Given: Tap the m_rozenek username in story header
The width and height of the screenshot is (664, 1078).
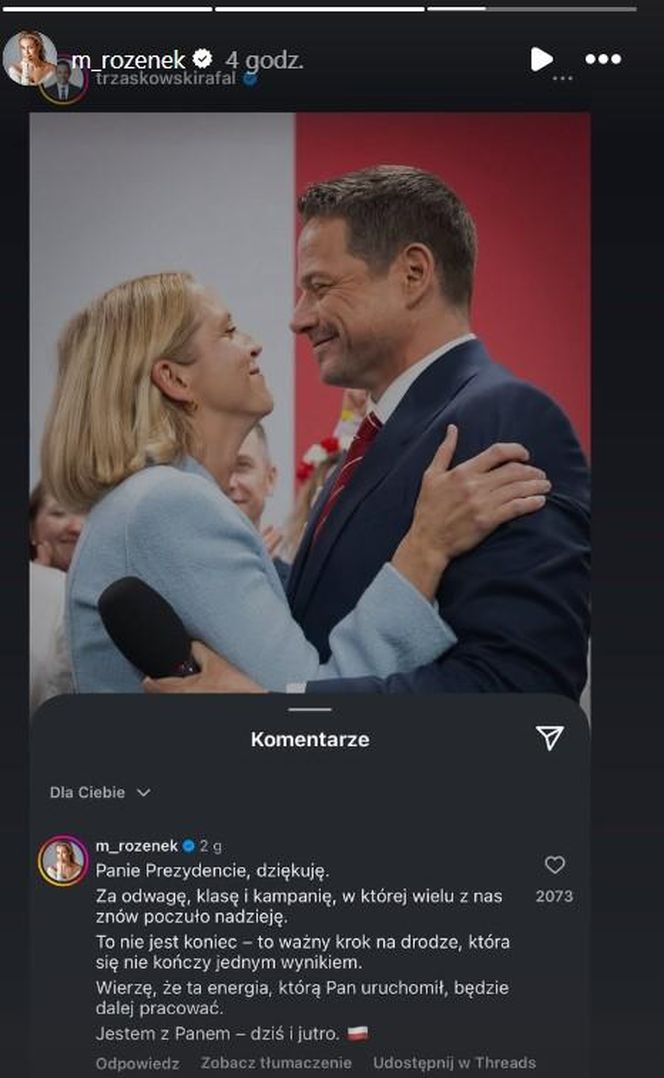Looking at the screenshot, I should coord(128,60).
